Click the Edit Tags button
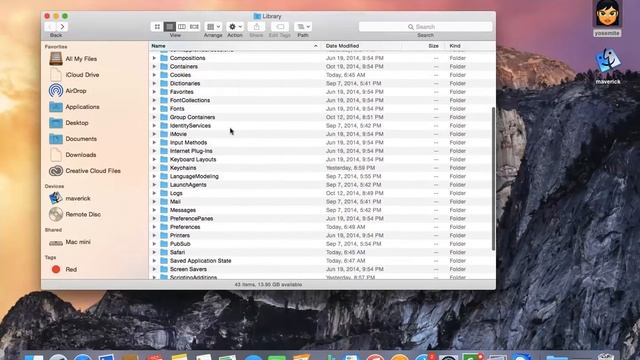The height and width of the screenshot is (360, 640). coord(280,27)
